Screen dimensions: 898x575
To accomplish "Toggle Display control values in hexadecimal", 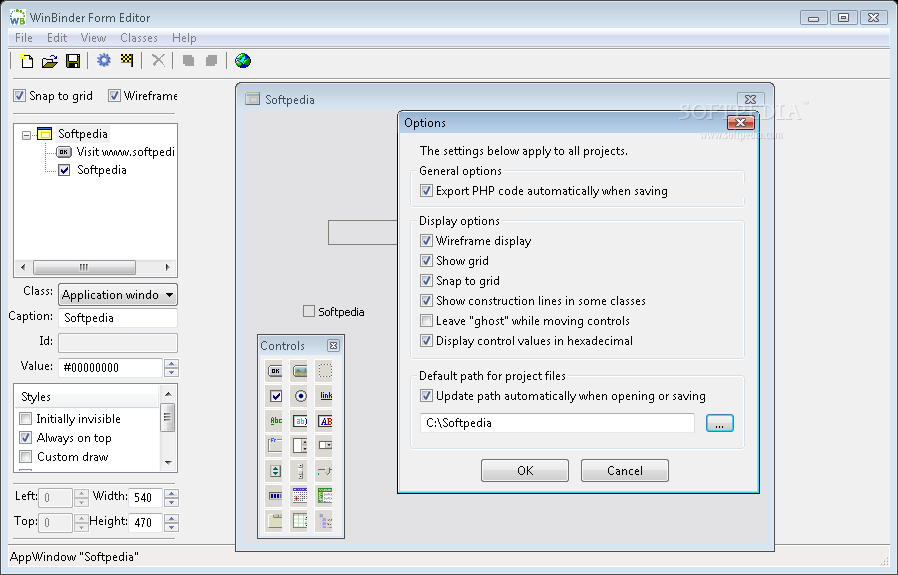I will click(x=426, y=341).
